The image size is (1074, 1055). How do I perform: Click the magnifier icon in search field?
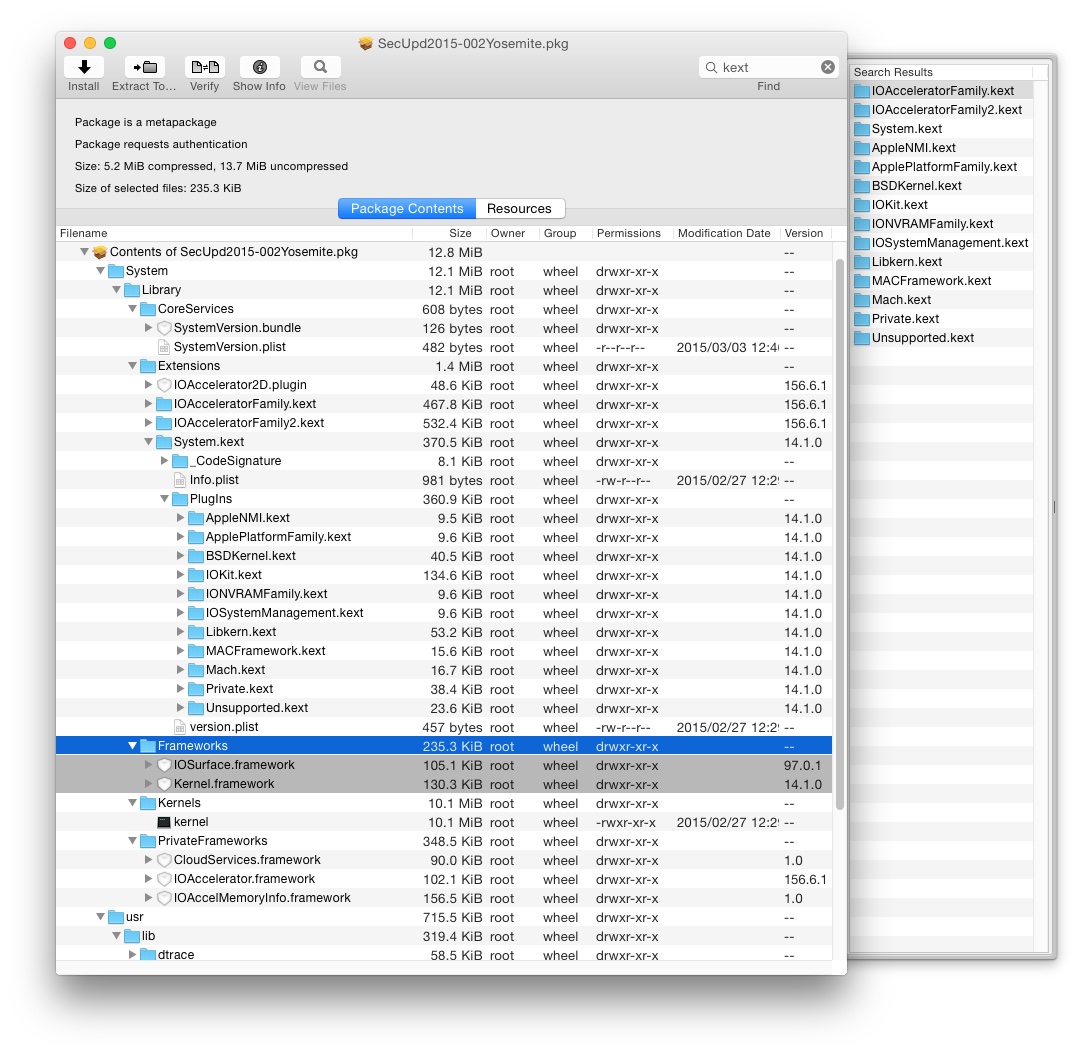(x=711, y=67)
